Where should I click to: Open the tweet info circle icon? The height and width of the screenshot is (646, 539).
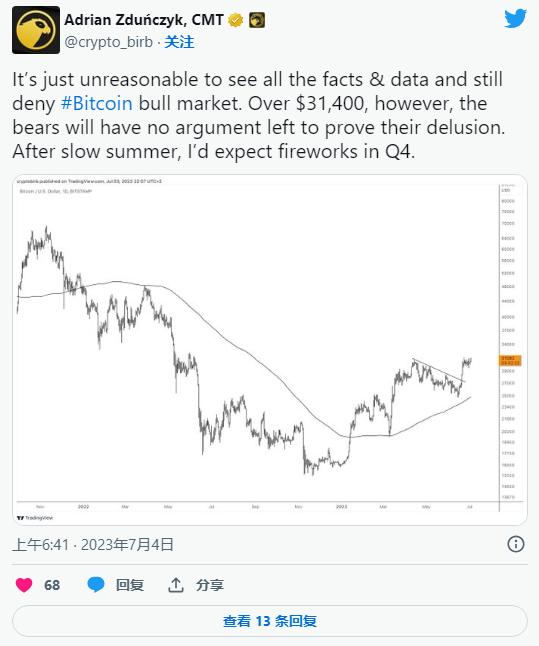point(516,544)
